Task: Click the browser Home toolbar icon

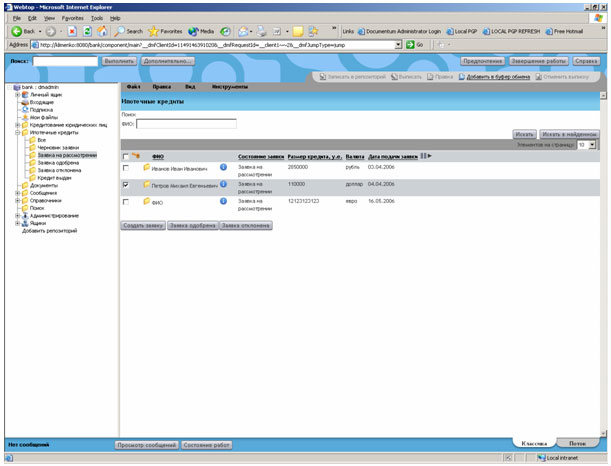Action: click(103, 31)
